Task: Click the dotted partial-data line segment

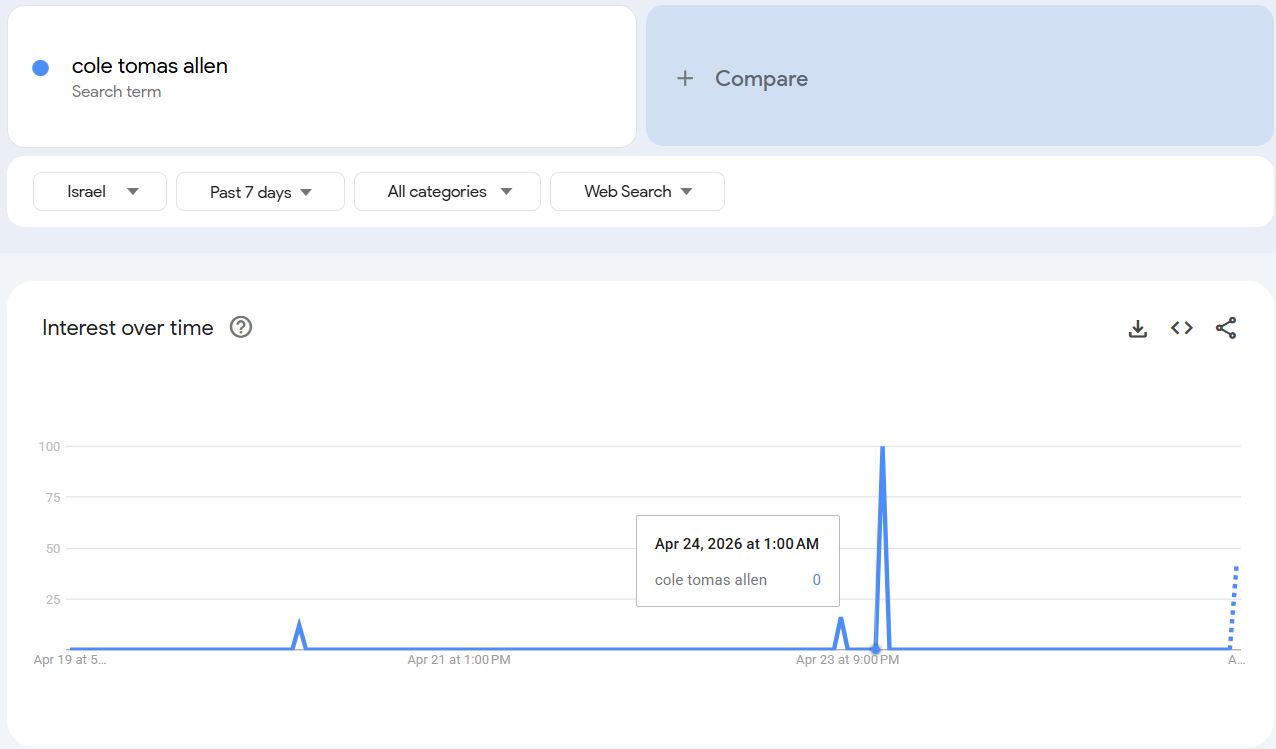Action: coord(1234,608)
